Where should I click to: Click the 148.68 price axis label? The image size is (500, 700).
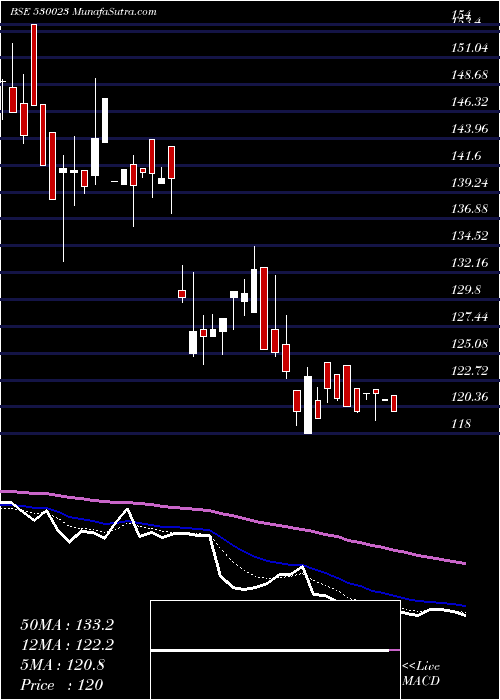pyautogui.click(x=470, y=75)
